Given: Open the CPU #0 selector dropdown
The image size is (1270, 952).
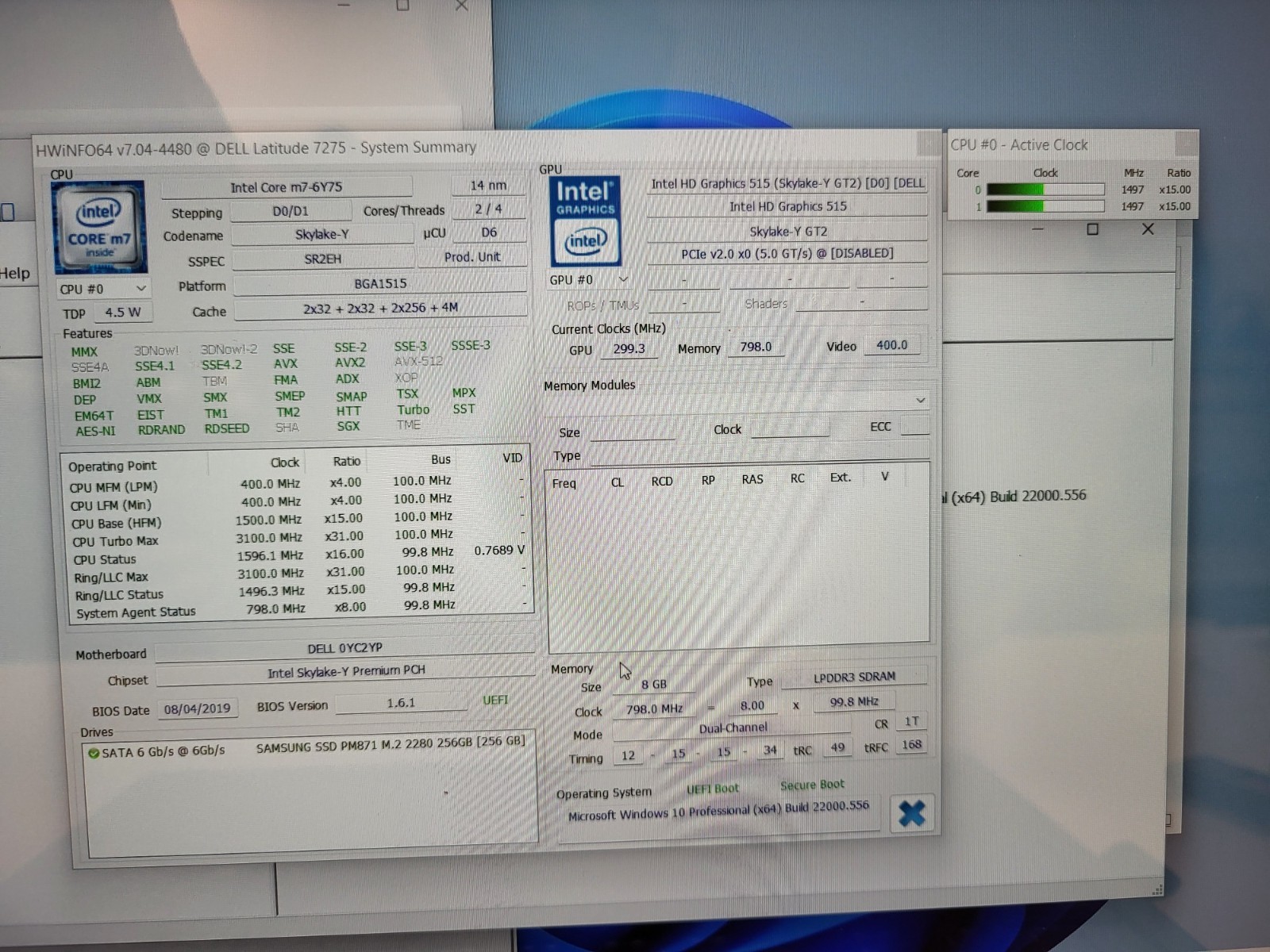Looking at the screenshot, I should pos(102,289).
